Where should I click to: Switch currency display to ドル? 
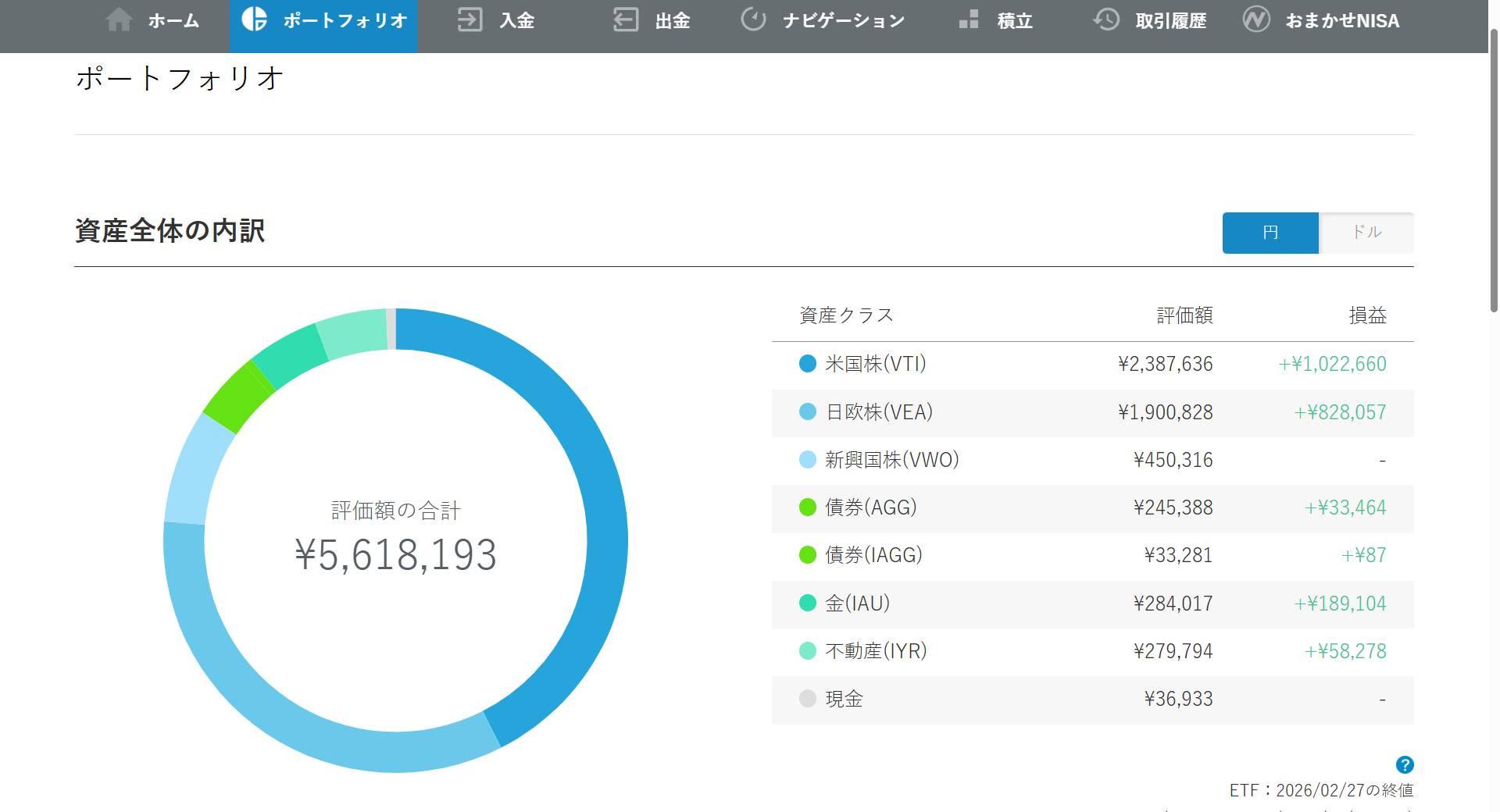pos(1366,232)
